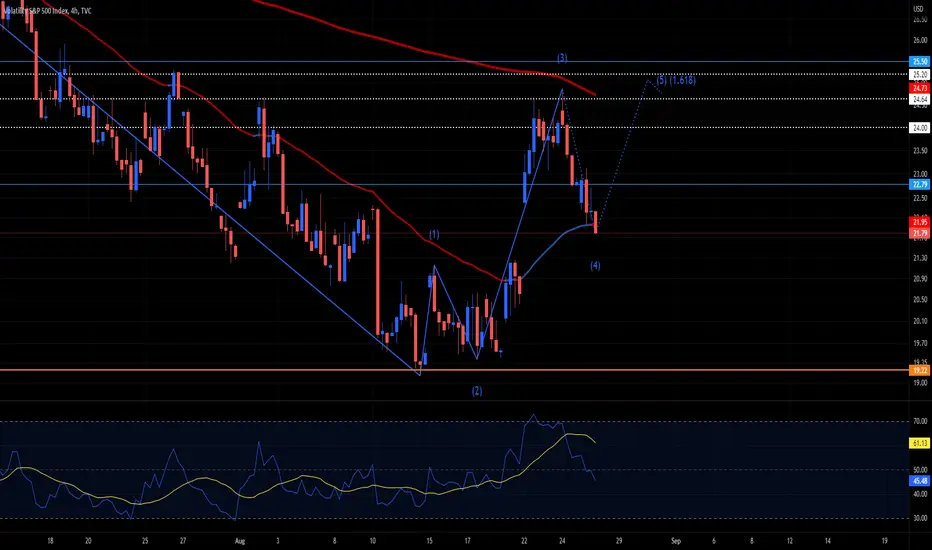Click the 23.50 price axis label

tap(920, 151)
